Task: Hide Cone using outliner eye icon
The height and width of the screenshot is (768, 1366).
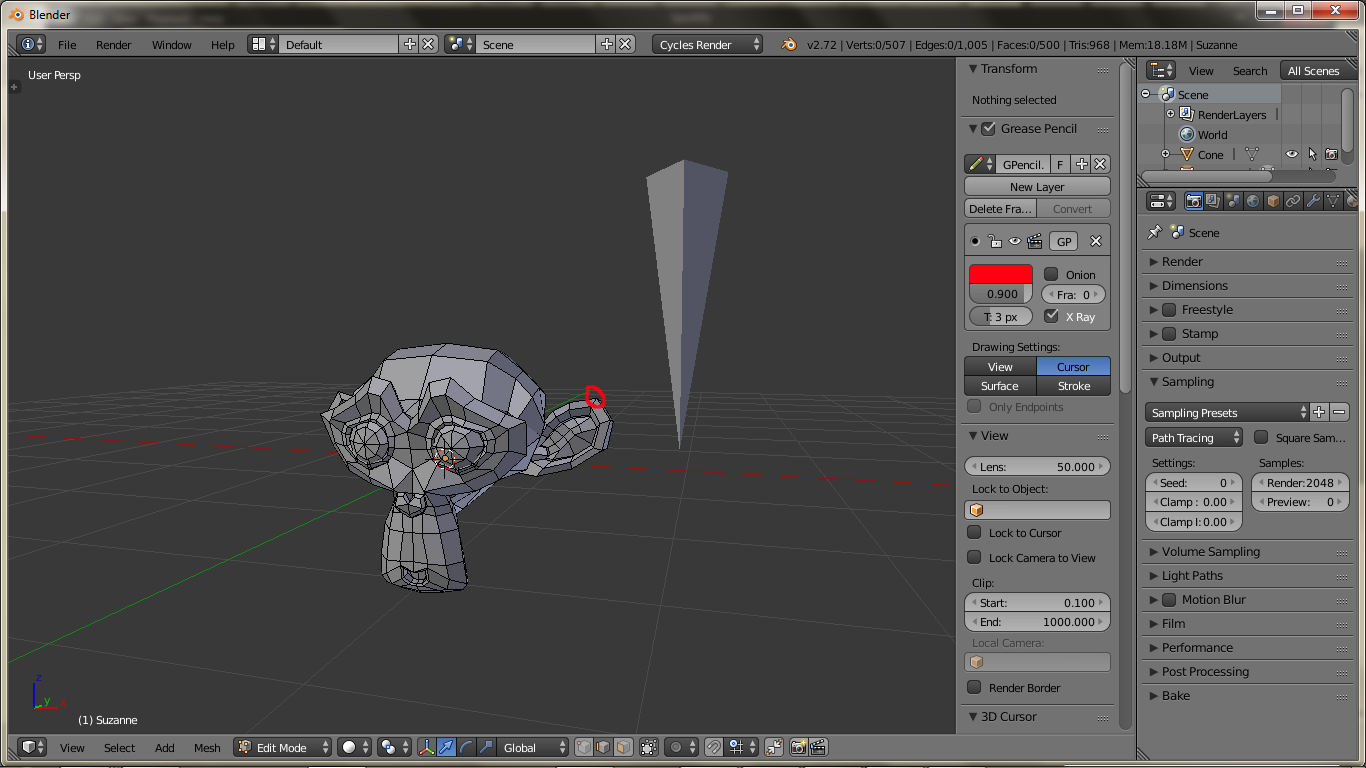Action: pyautogui.click(x=1291, y=154)
